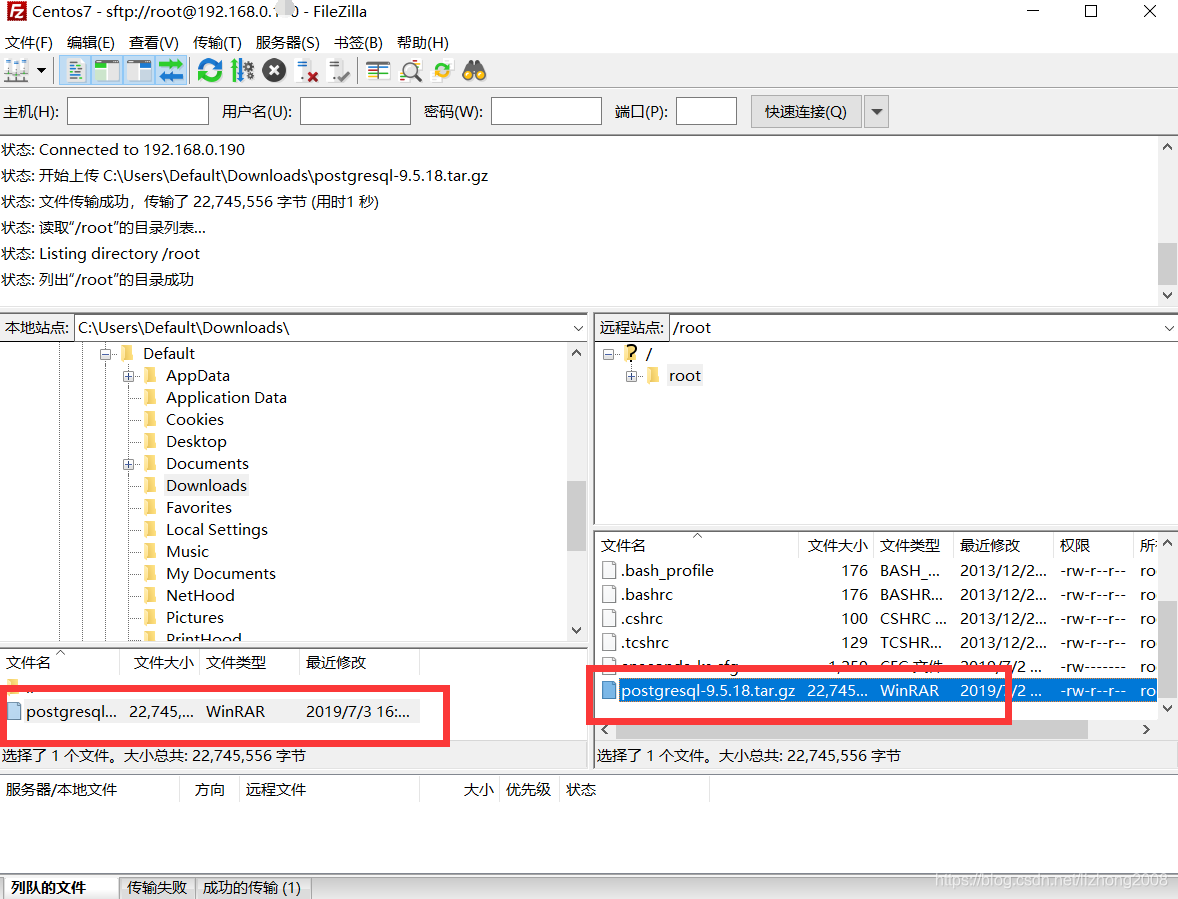Select the Application Data folder
Image resolution: width=1178 pixels, height=899 pixels.
coord(226,398)
